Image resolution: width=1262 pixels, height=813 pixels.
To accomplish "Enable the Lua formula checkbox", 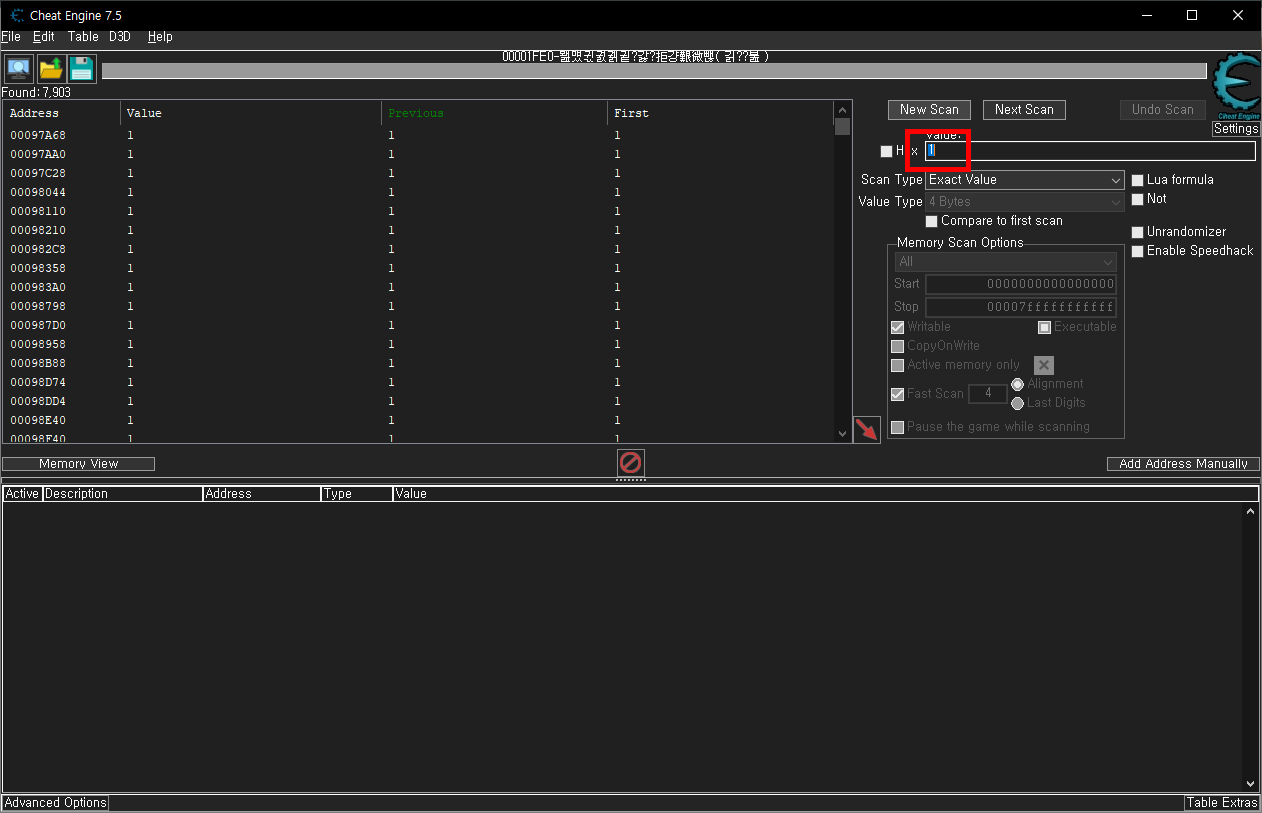I will pyautogui.click(x=1138, y=180).
